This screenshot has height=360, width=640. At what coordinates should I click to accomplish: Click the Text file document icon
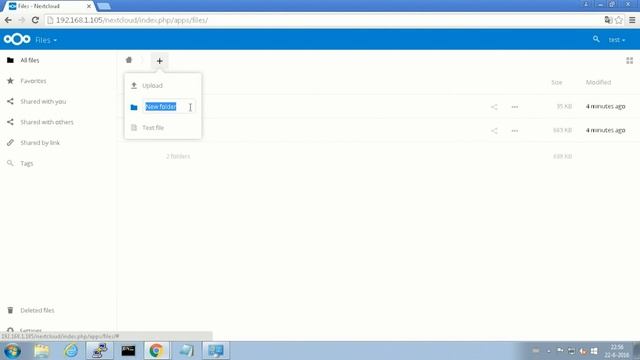[x=134, y=128]
